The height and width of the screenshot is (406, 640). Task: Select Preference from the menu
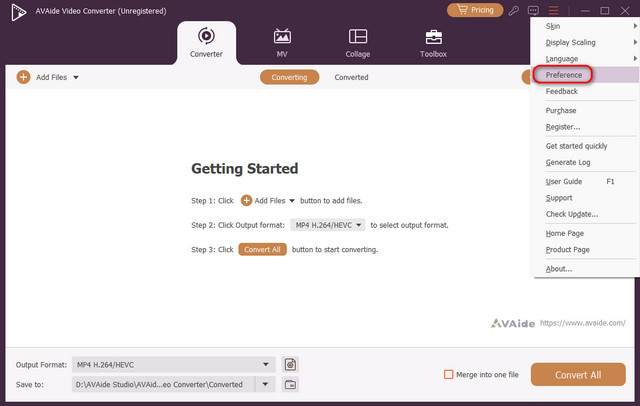click(564, 75)
